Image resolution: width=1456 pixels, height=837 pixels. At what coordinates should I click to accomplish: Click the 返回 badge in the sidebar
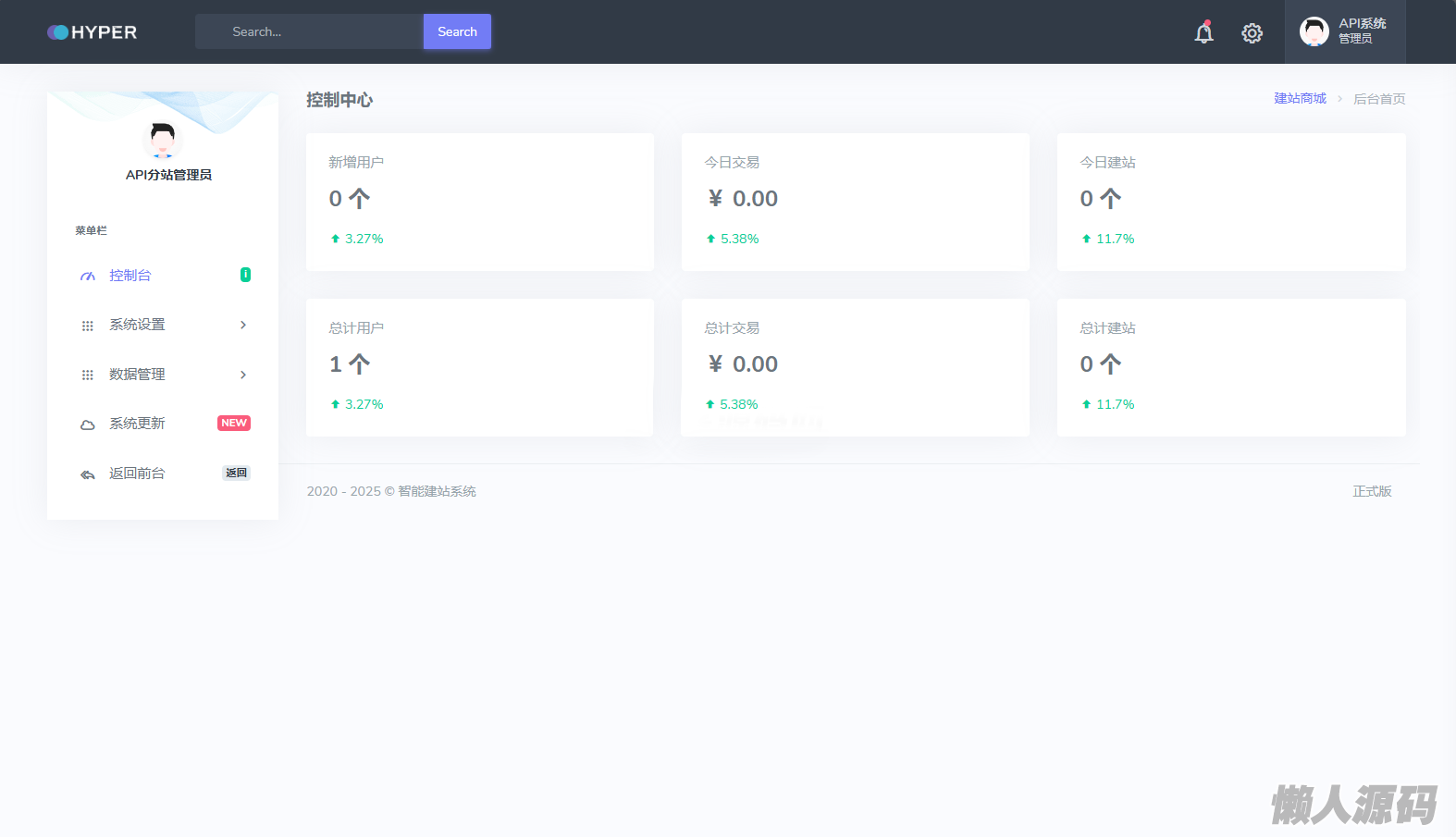tap(236, 473)
